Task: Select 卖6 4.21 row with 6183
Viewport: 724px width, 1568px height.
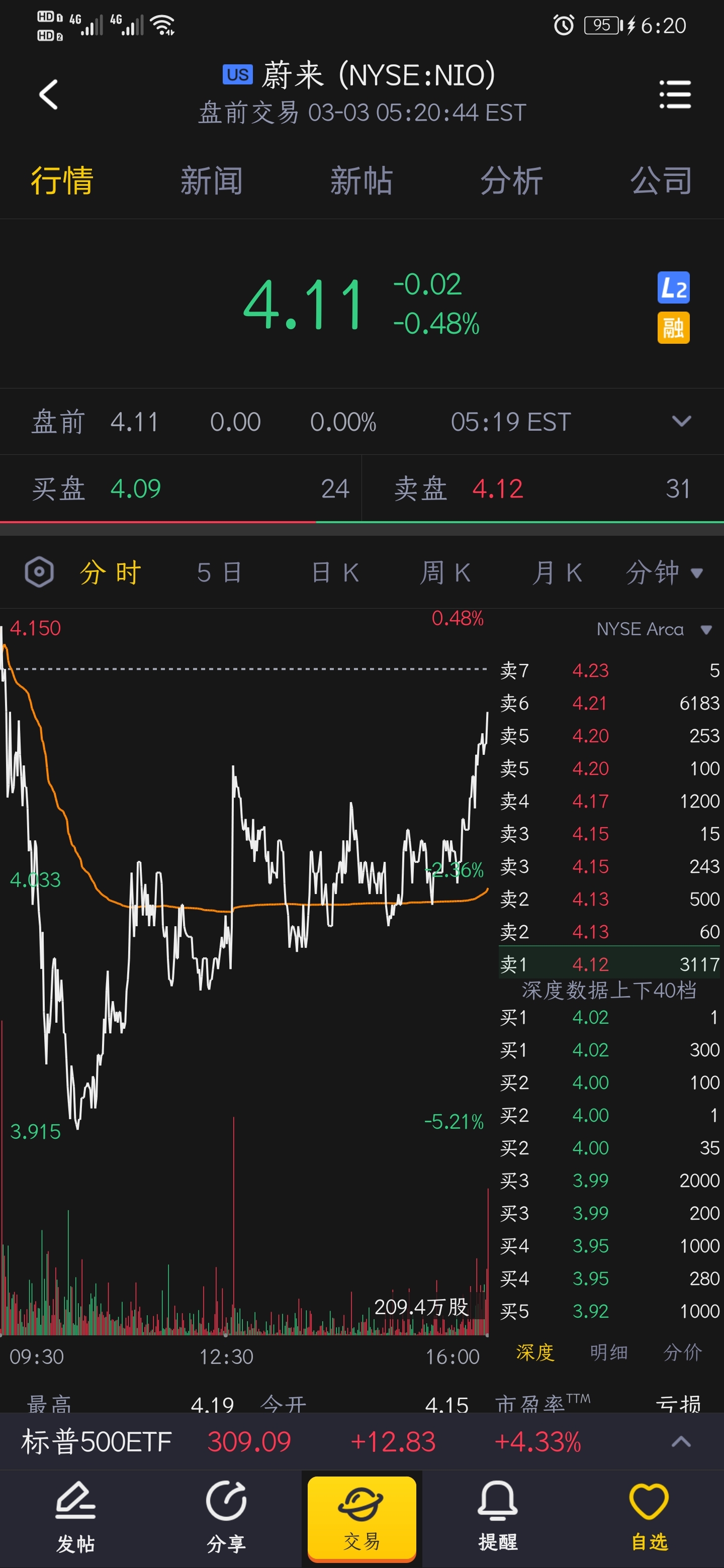Action: pos(609,703)
